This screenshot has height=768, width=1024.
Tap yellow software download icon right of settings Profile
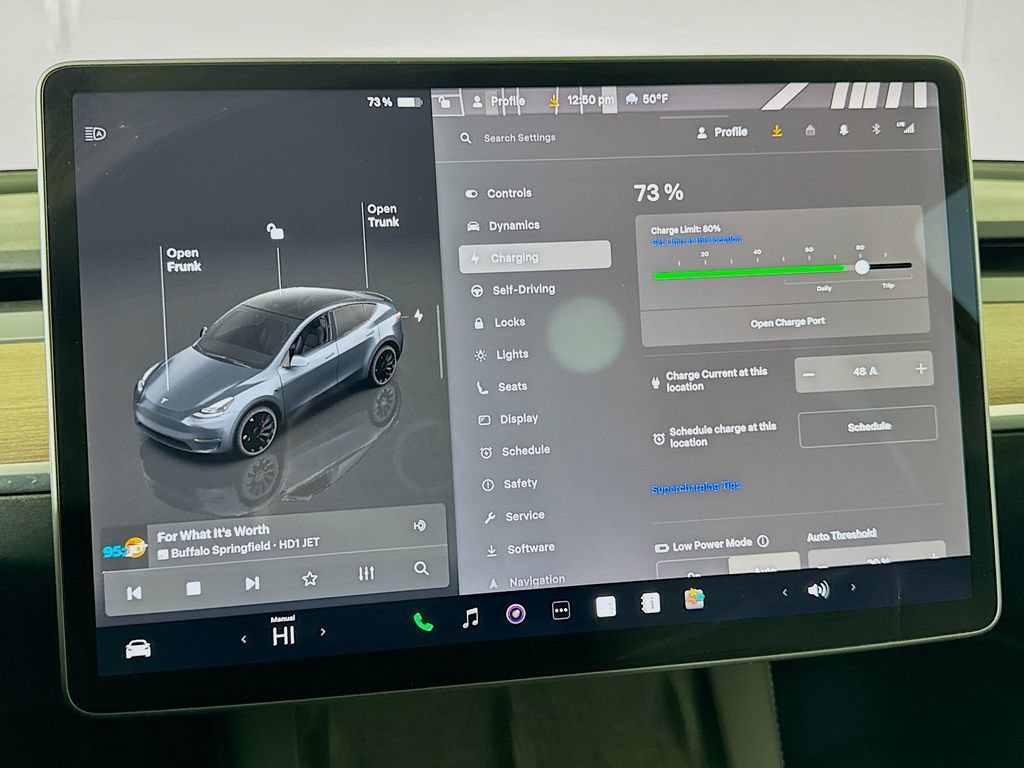coord(776,131)
